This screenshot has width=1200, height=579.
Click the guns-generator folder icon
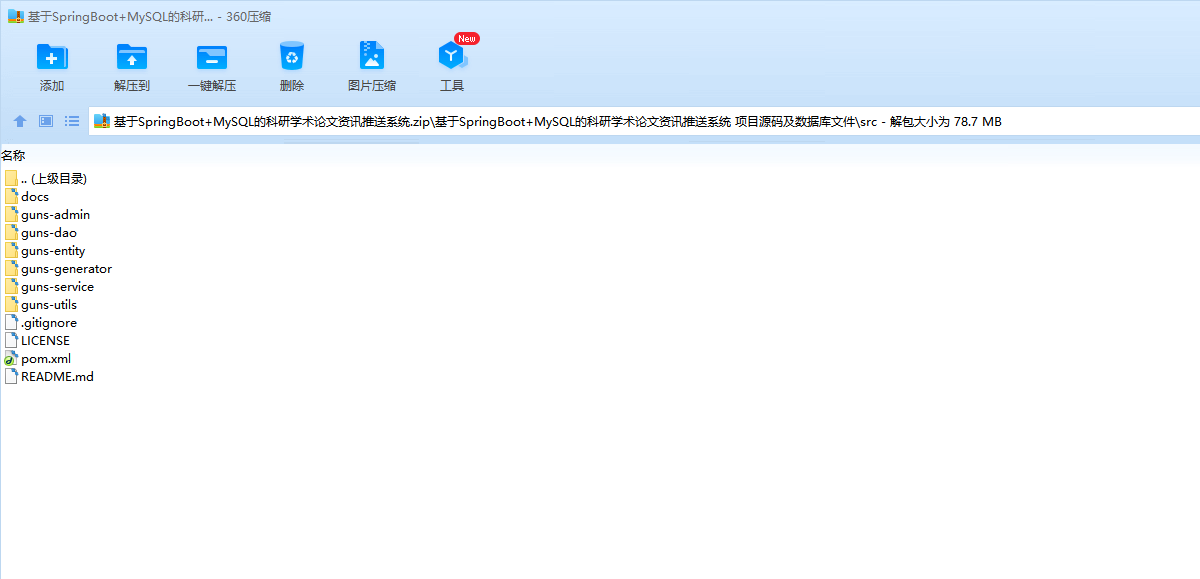tap(11, 268)
